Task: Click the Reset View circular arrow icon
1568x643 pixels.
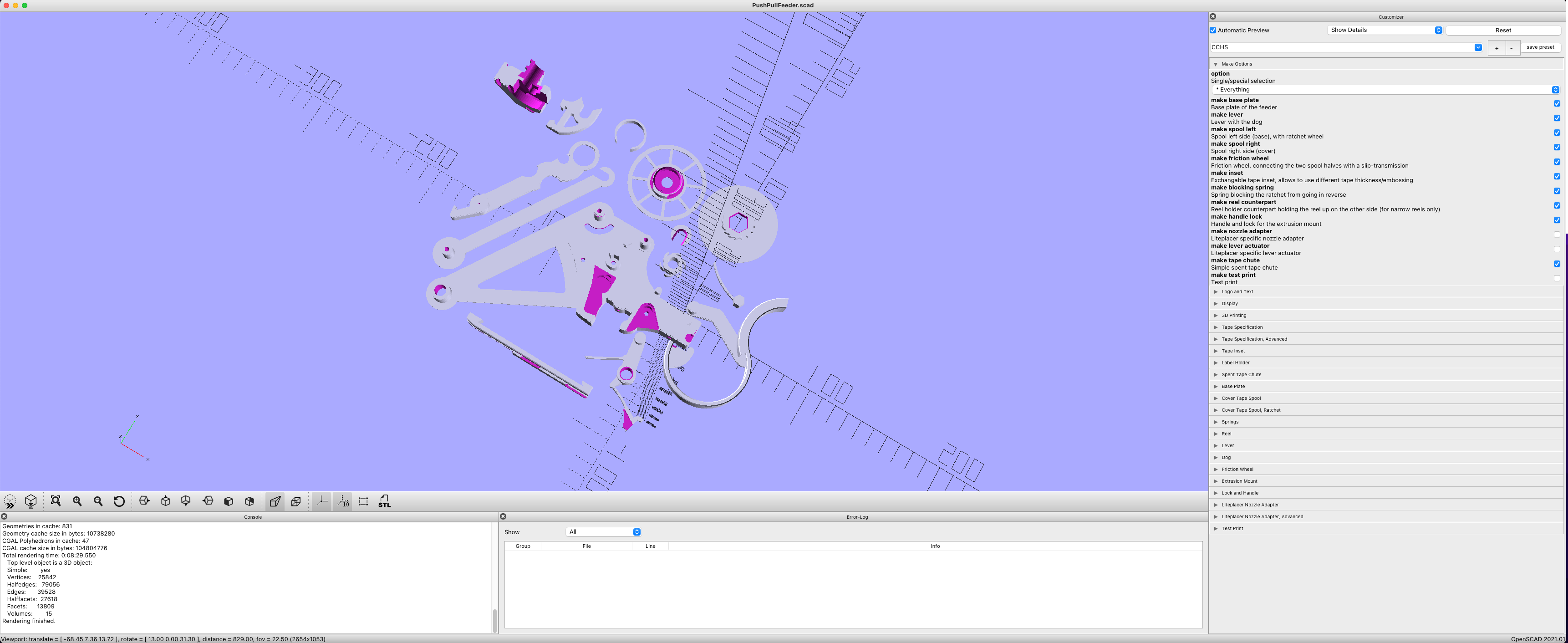Action: tap(119, 501)
